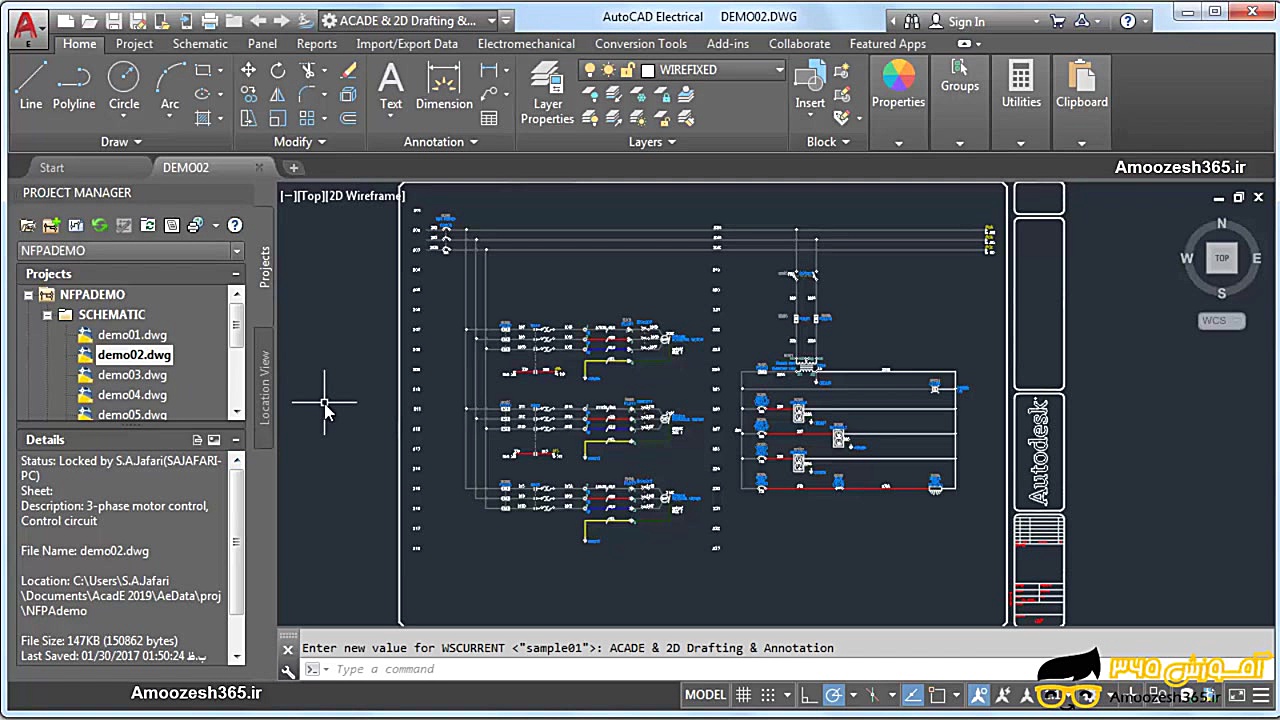This screenshot has height=720, width=1280.
Task: Open the Project ribbon tab
Action: point(134,44)
